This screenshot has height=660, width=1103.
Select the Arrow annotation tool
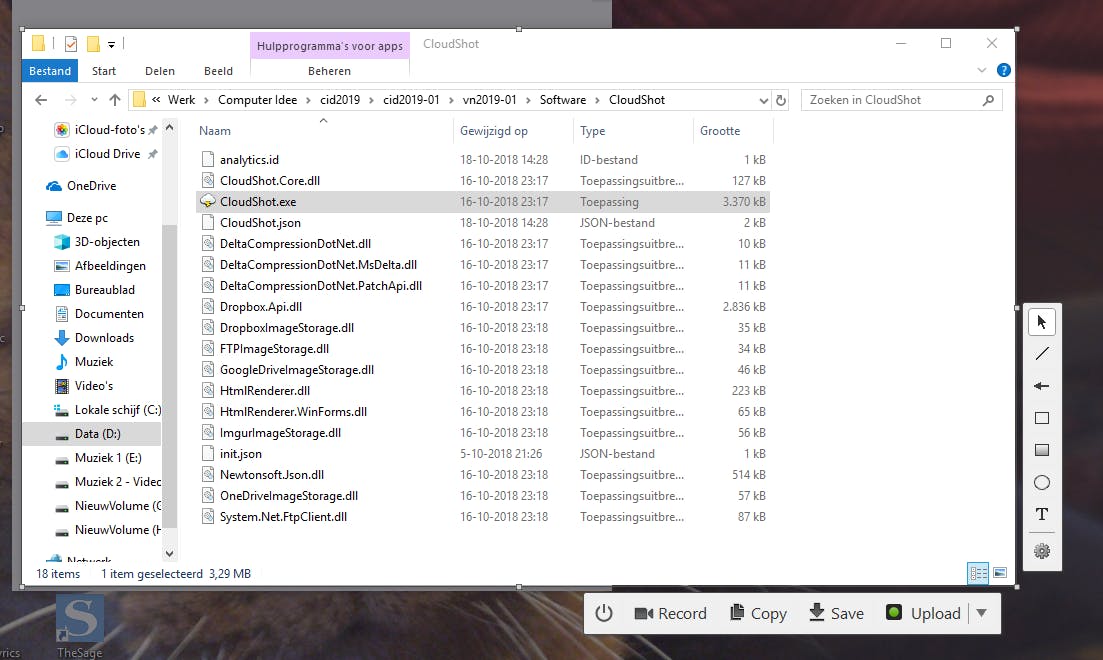(1042, 386)
